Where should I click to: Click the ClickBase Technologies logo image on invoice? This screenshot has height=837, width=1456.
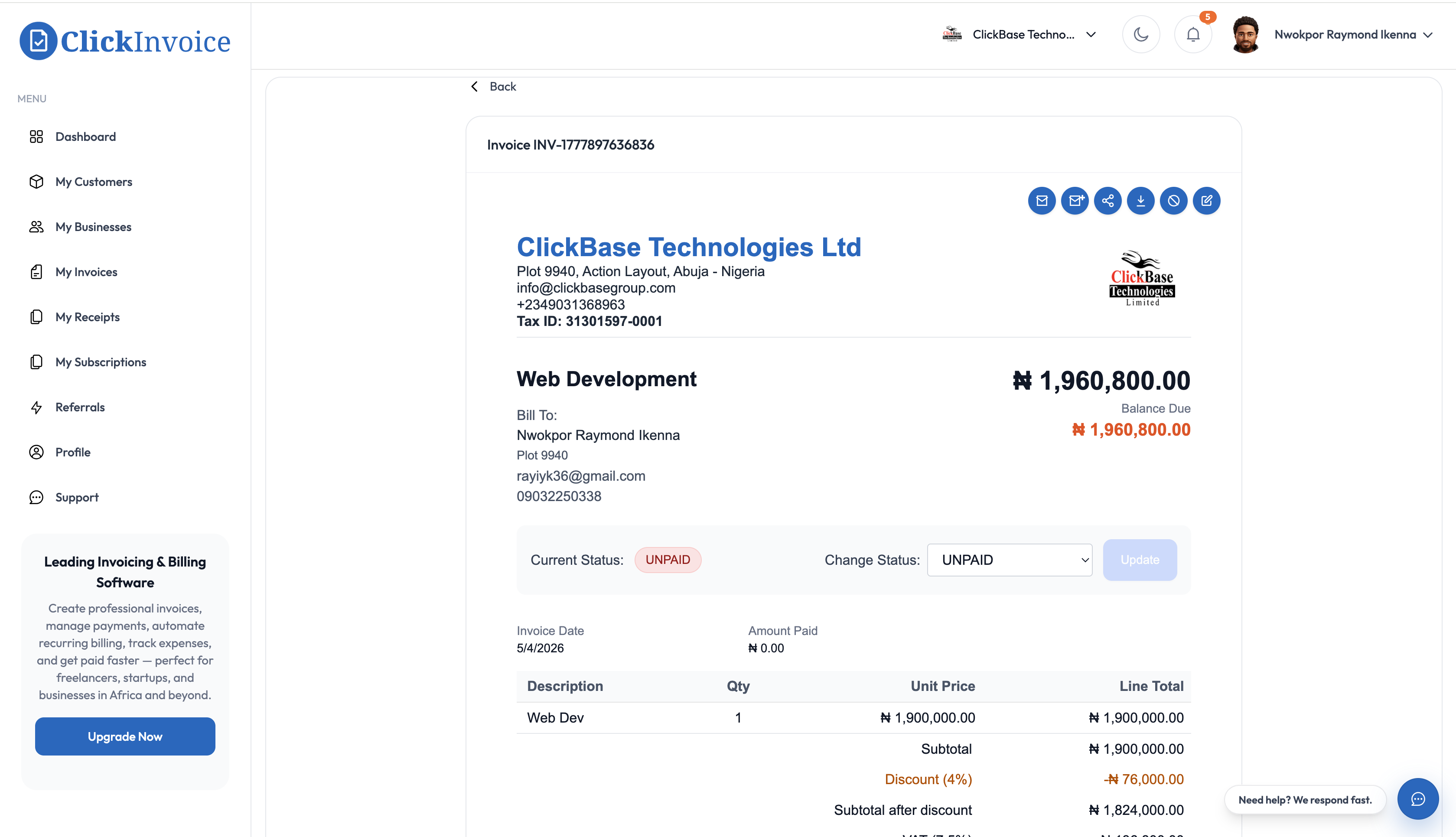pyautogui.click(x=1142, y=279)
